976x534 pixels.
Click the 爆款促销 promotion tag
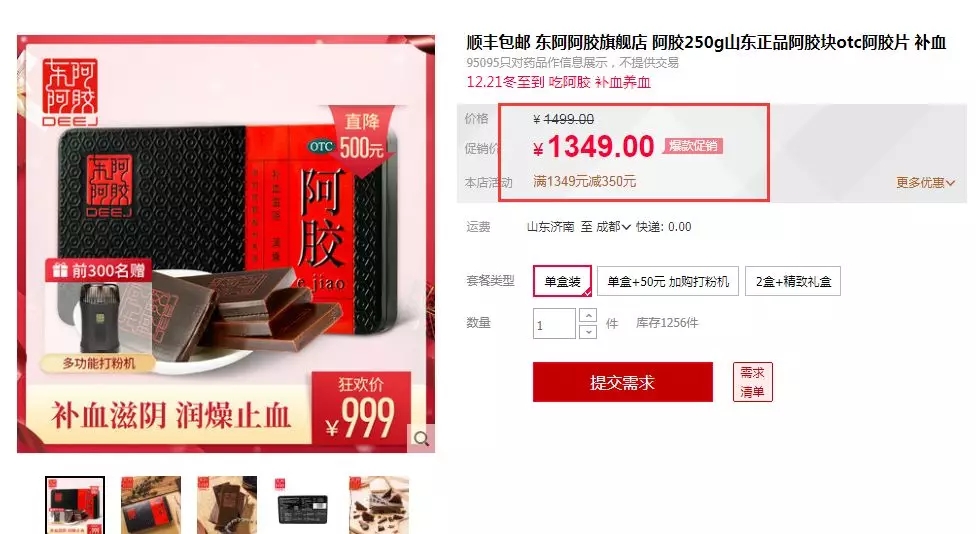click(693, 146)
